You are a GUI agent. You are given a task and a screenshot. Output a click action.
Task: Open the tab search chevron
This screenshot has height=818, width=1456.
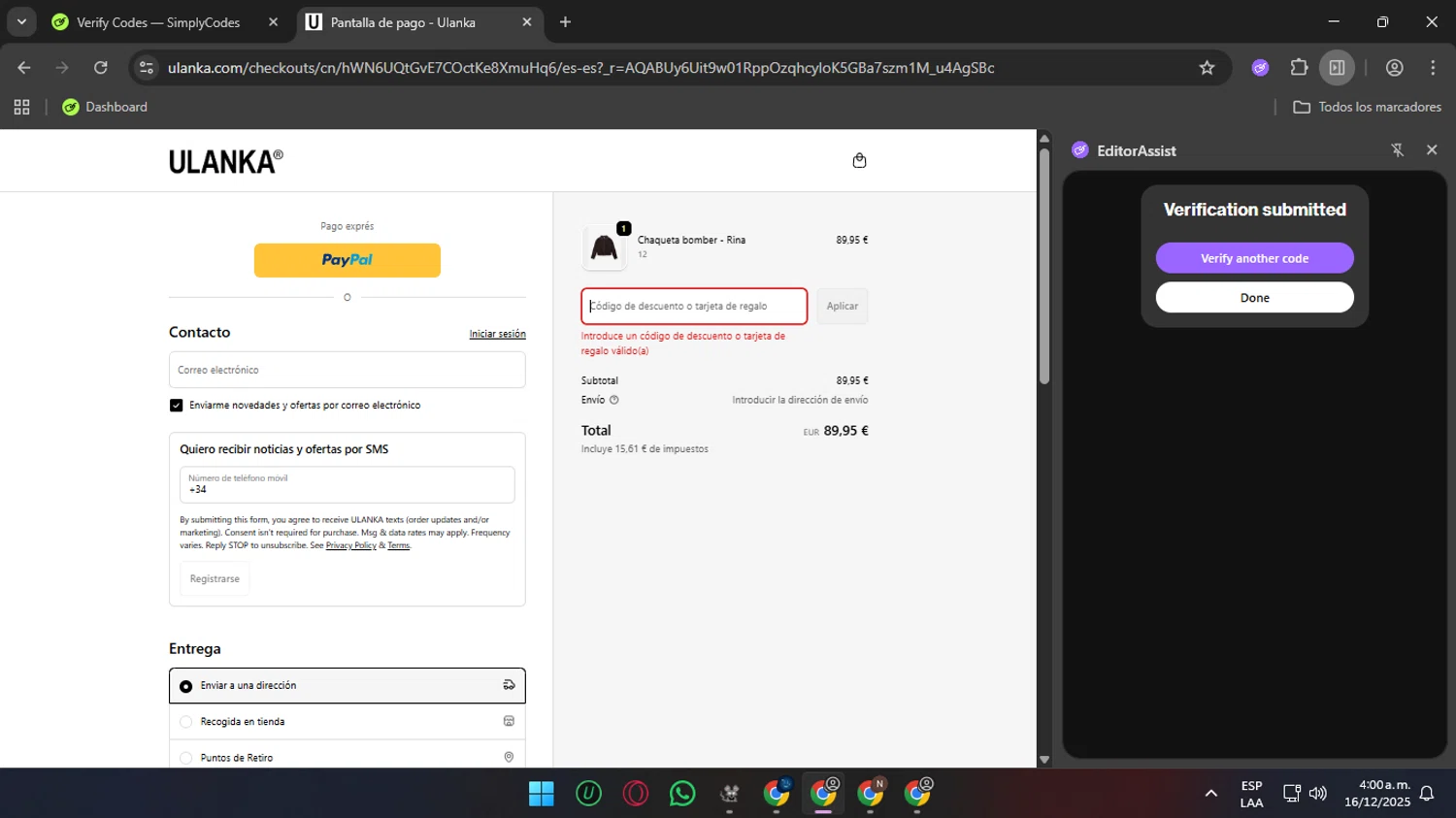click(21, 21)
